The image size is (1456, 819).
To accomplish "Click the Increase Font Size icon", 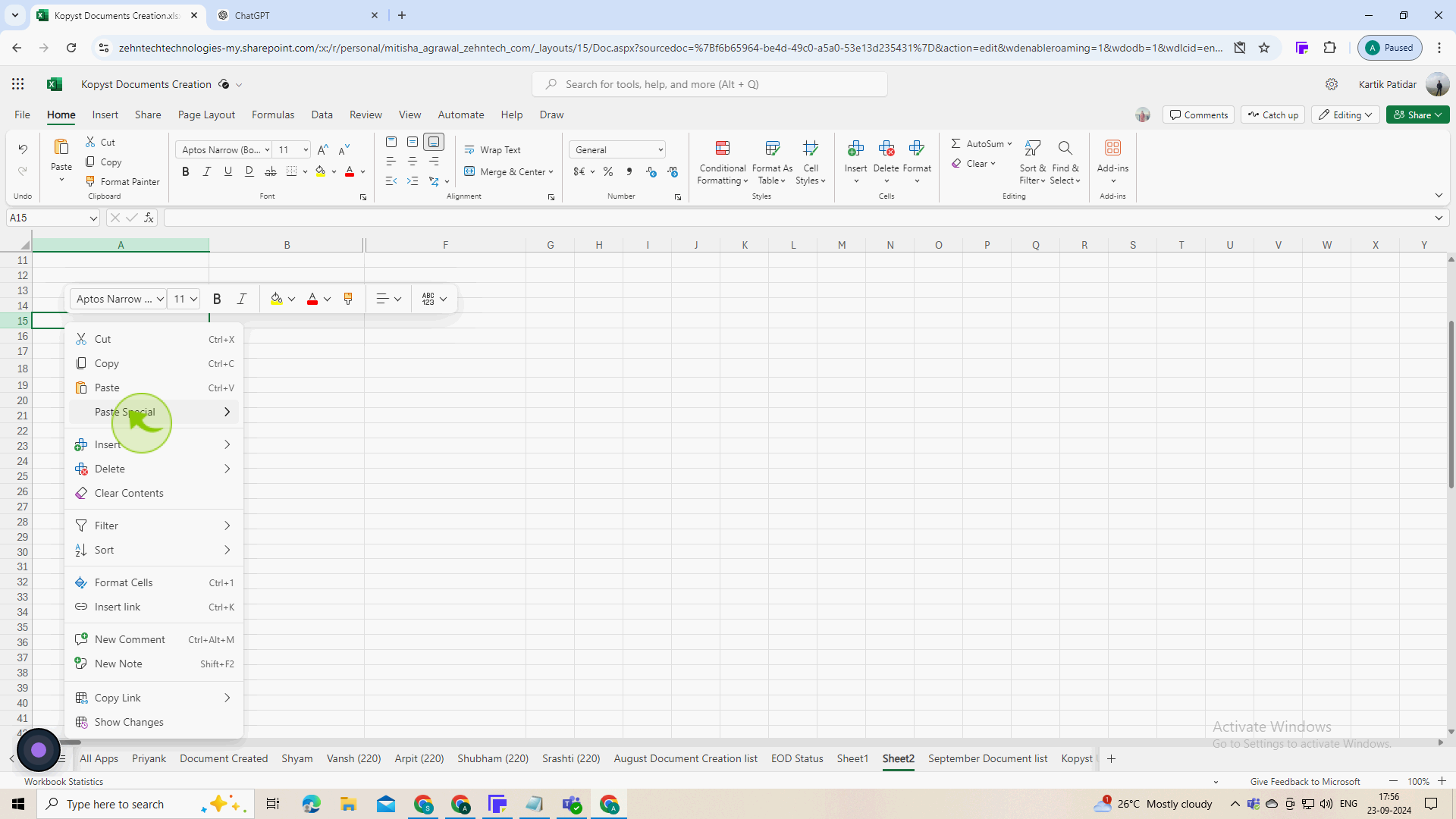I will pyautogui.click(x=323, y=149).
